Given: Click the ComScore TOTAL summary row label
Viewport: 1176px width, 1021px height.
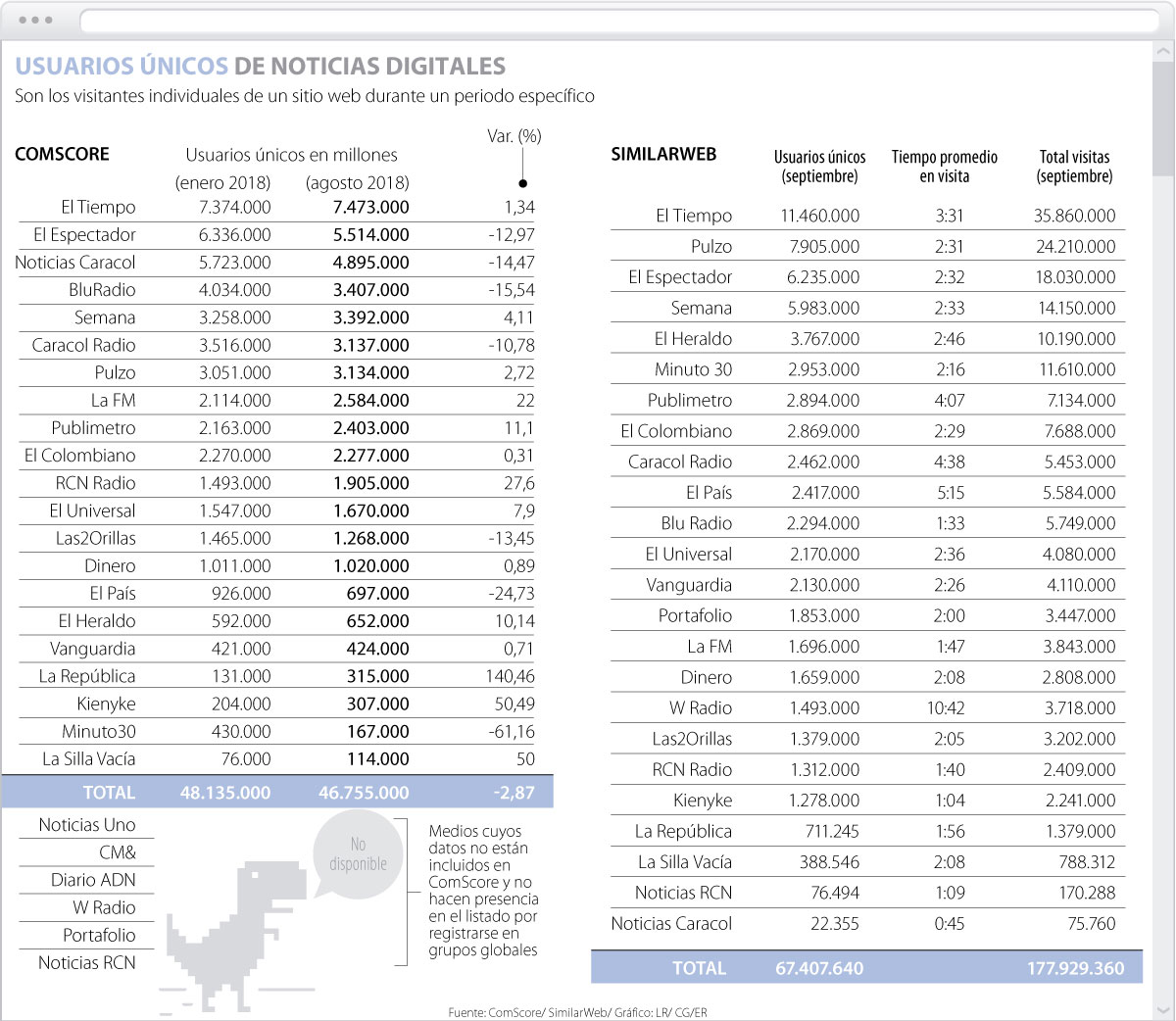Looking at the screenshot, I should (x=109, y=793).
